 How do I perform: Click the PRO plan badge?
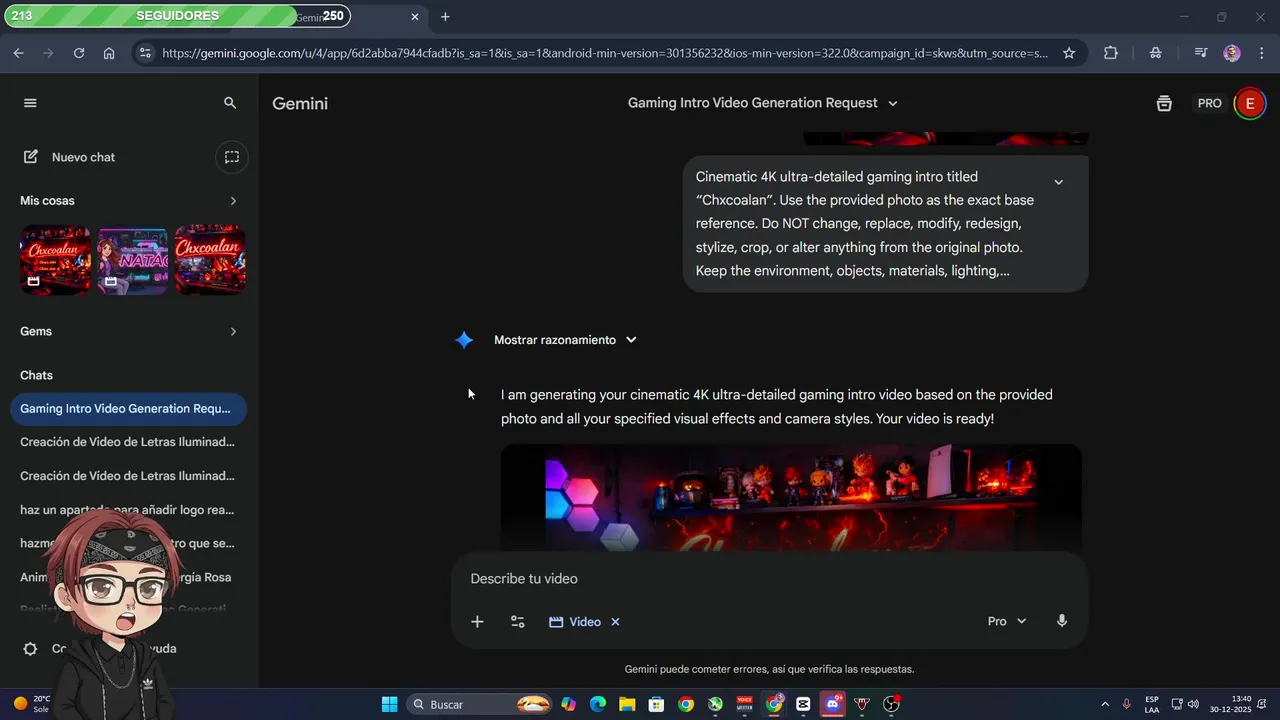[x=1210, y=103]
